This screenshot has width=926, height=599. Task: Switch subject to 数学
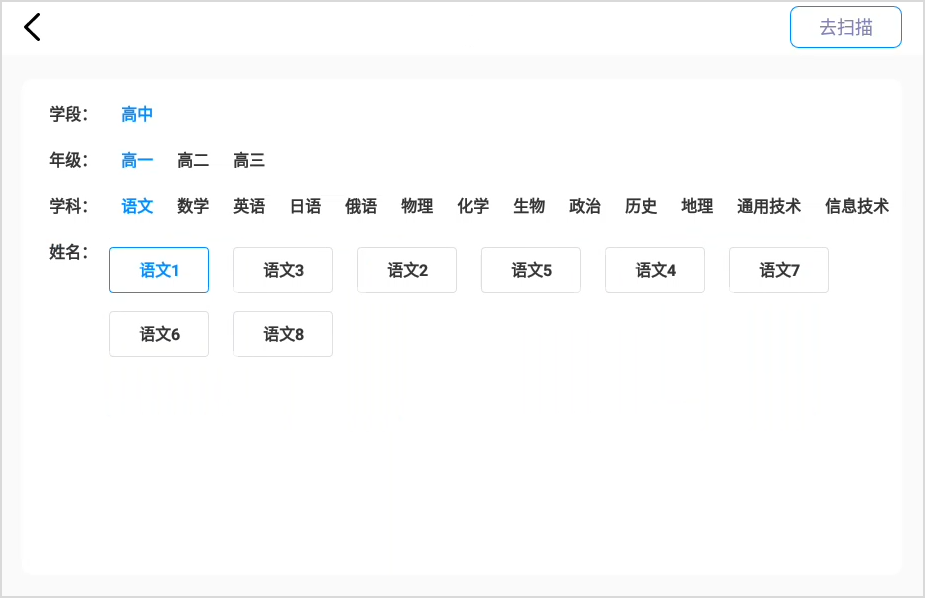point(193,206)
